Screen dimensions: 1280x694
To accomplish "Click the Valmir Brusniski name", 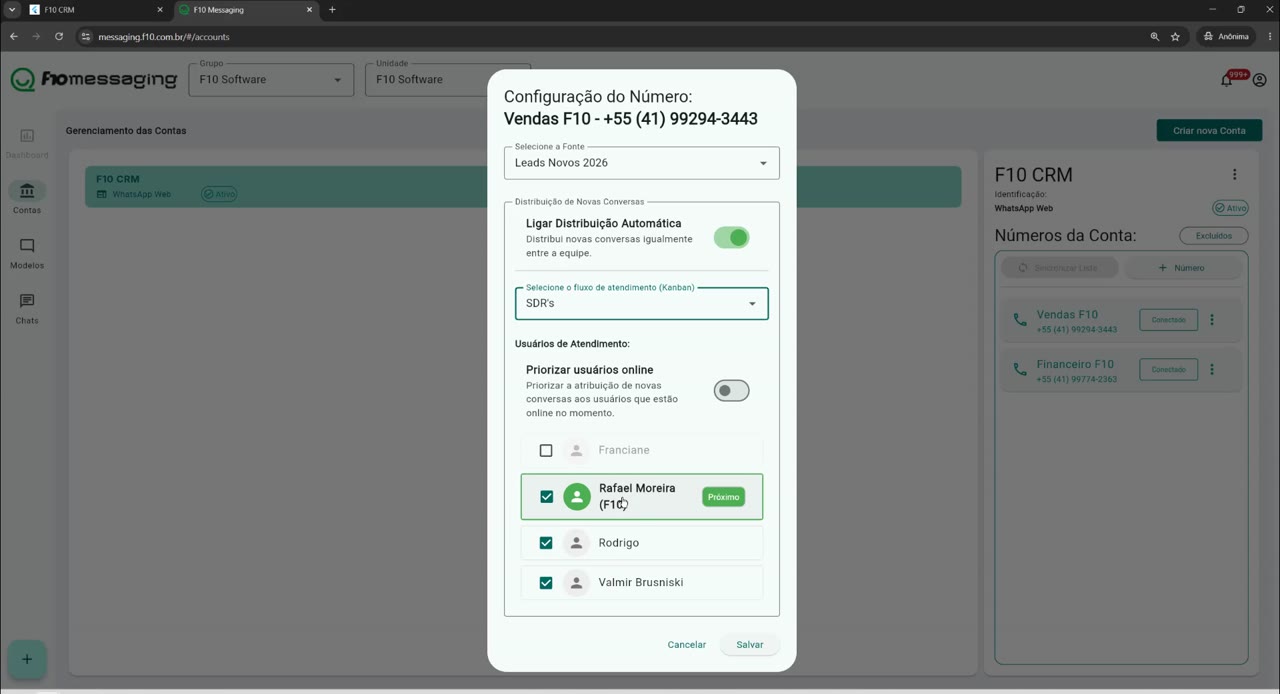I will click(641, 583).
